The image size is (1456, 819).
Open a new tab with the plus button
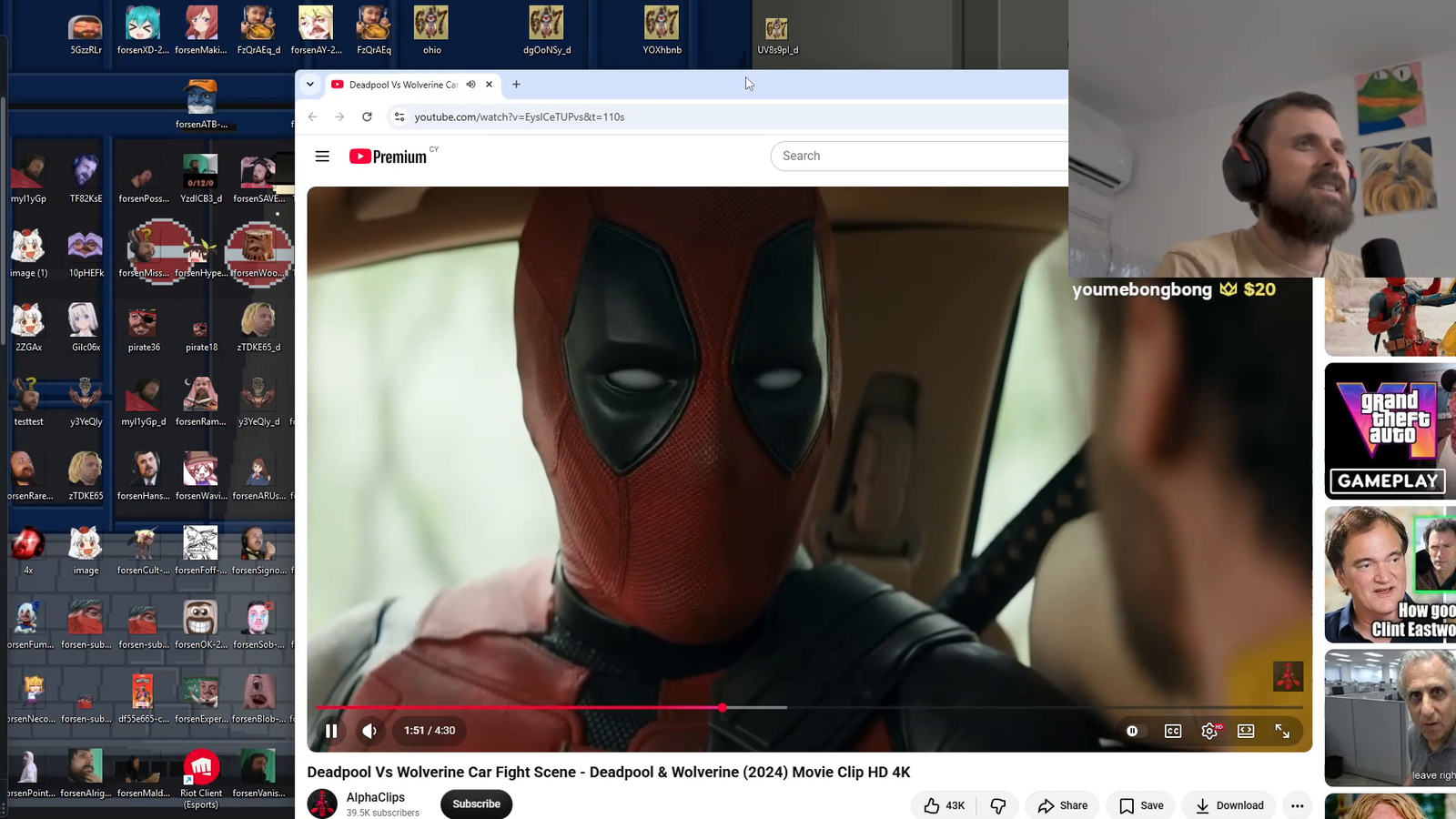coord(516,85)
